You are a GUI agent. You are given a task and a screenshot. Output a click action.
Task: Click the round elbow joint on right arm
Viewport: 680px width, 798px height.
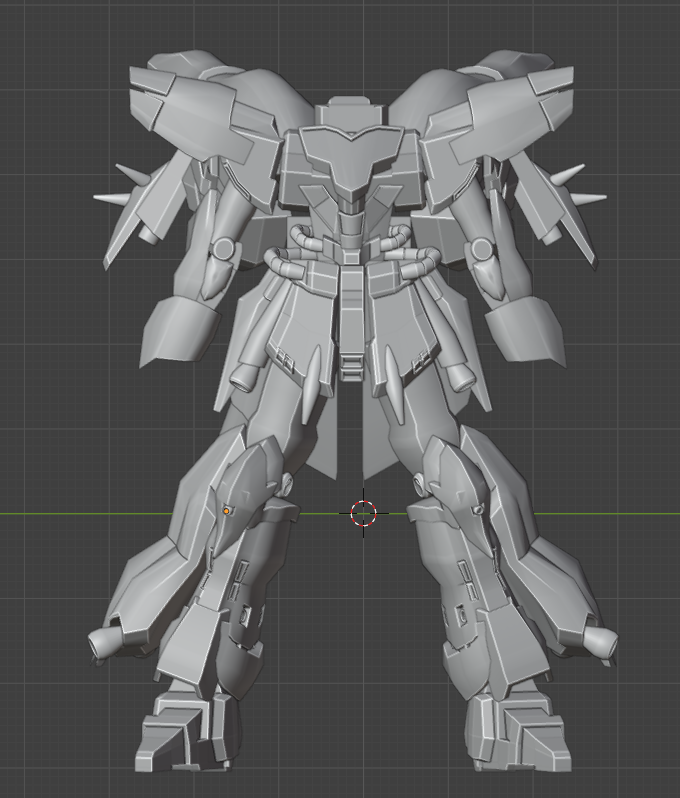[x=482, y=248]
